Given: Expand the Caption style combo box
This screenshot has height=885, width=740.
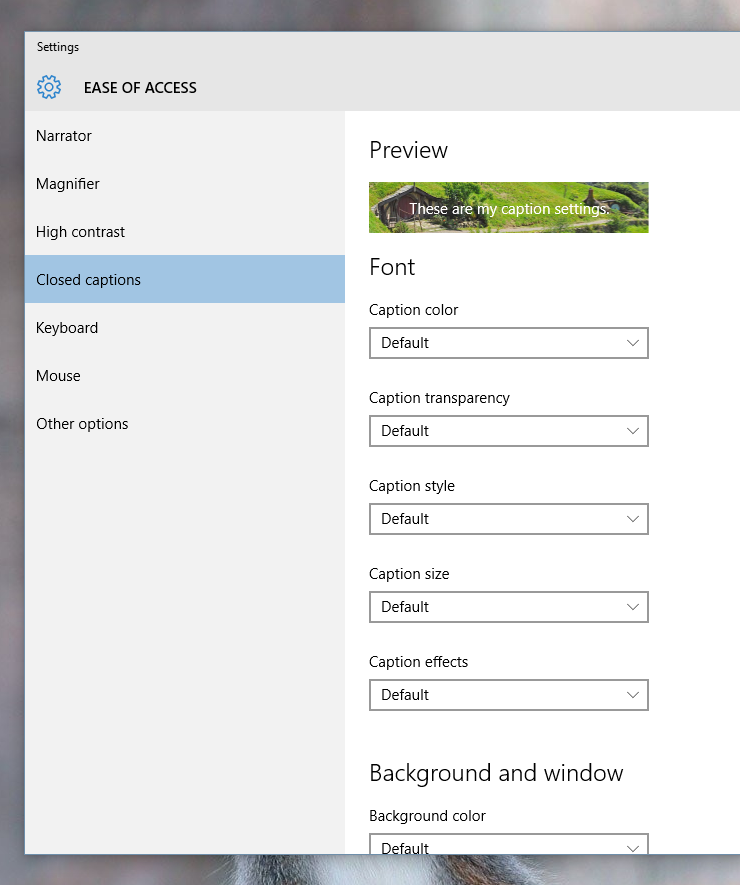Looking at the screenshot, I should (x=509, y=519).
